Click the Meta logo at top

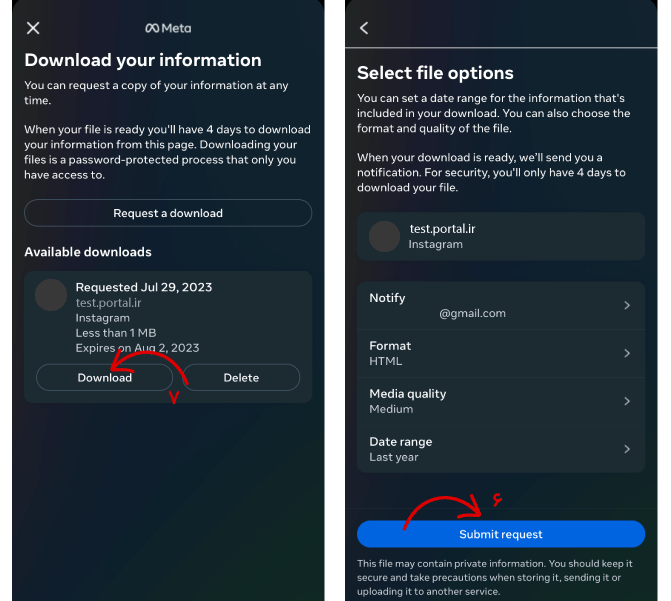click(x=168, y=28)
